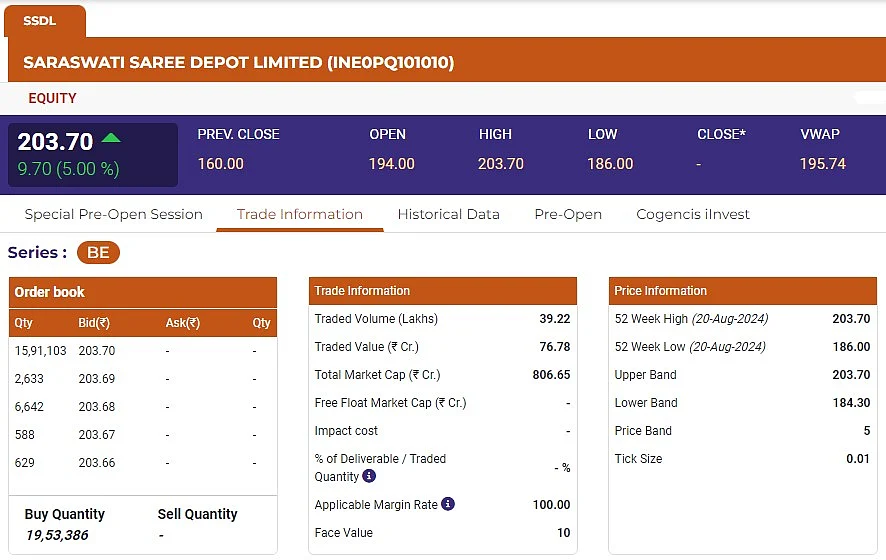Click the green up-arrow next to 203.70

(111, 137)
